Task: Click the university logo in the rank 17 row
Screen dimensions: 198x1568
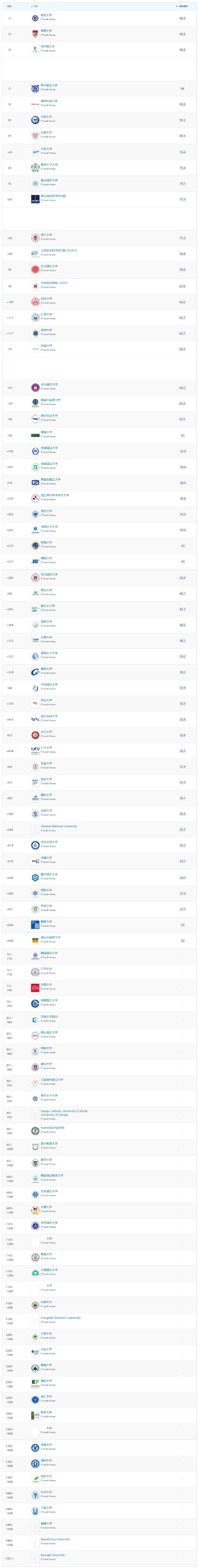Action: point(35,89)
